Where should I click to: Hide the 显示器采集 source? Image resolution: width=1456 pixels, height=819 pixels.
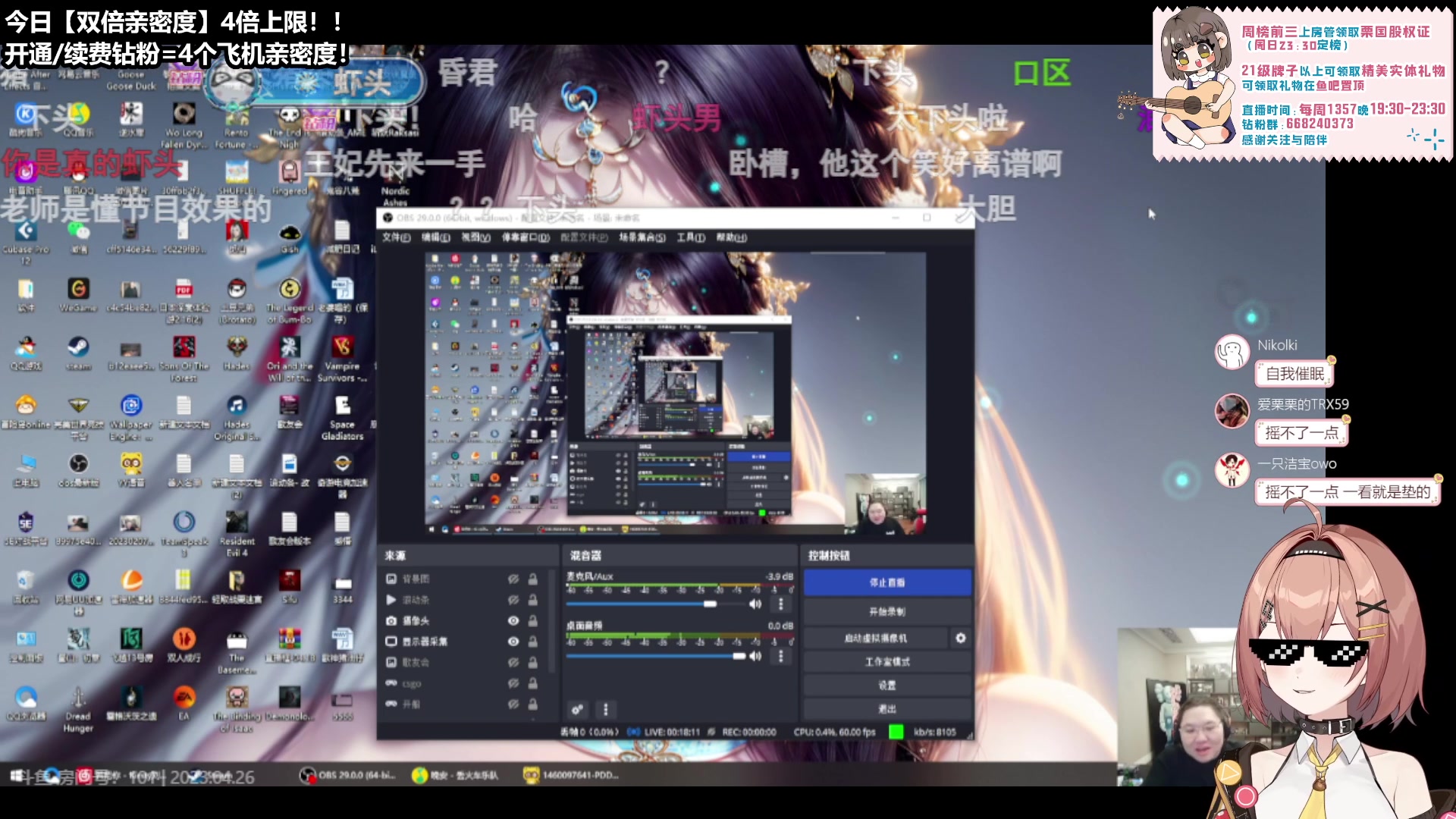click(513, 641)
